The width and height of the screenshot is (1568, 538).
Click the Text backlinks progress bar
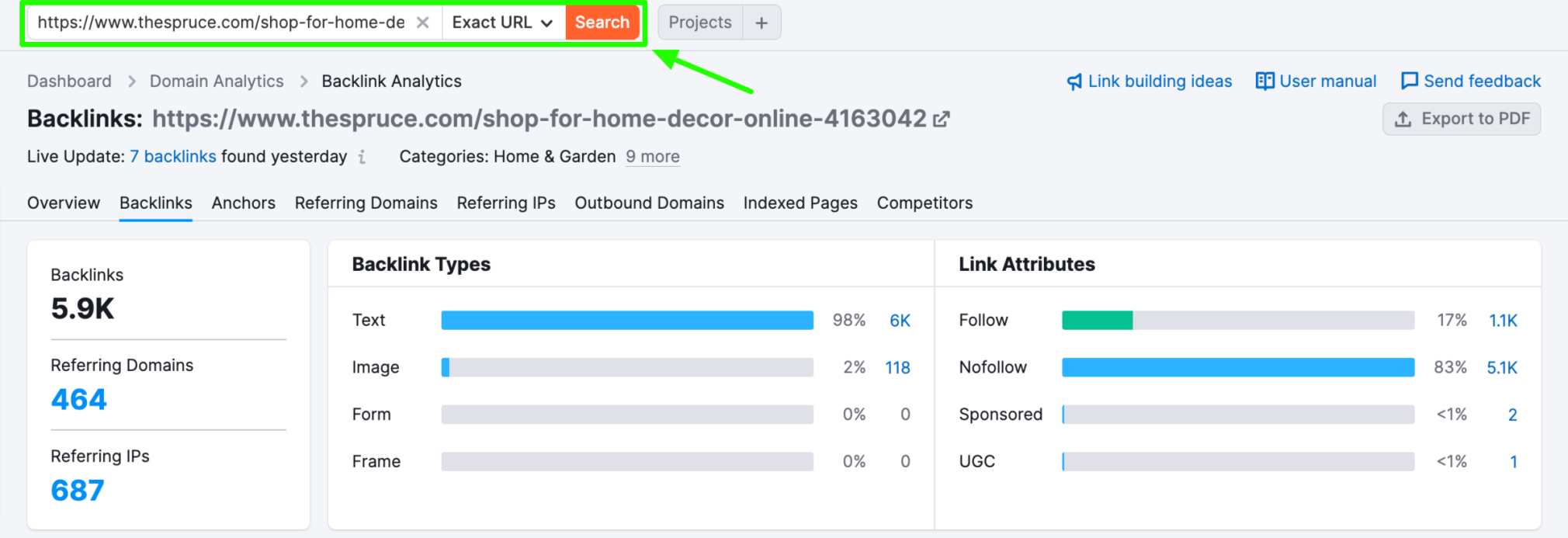[627, 321]
